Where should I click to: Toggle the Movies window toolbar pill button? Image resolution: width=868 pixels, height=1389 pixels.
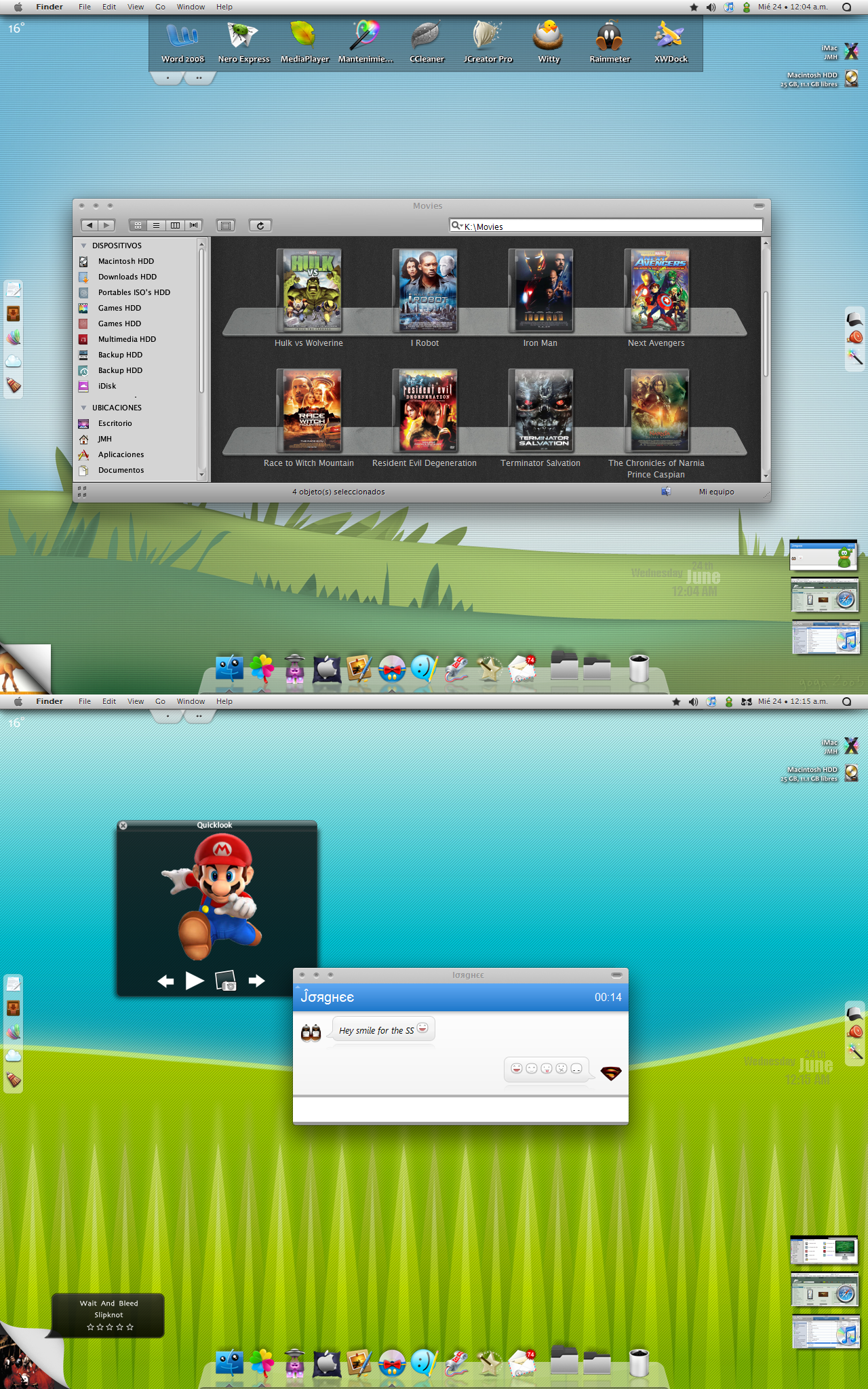tap(759, 206)
